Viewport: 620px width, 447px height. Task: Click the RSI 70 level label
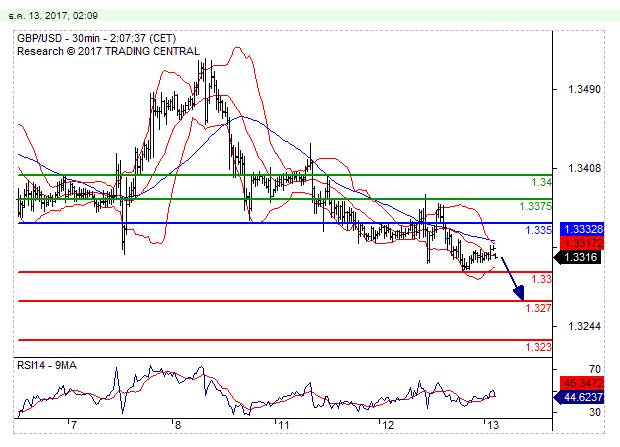(595, 369)
